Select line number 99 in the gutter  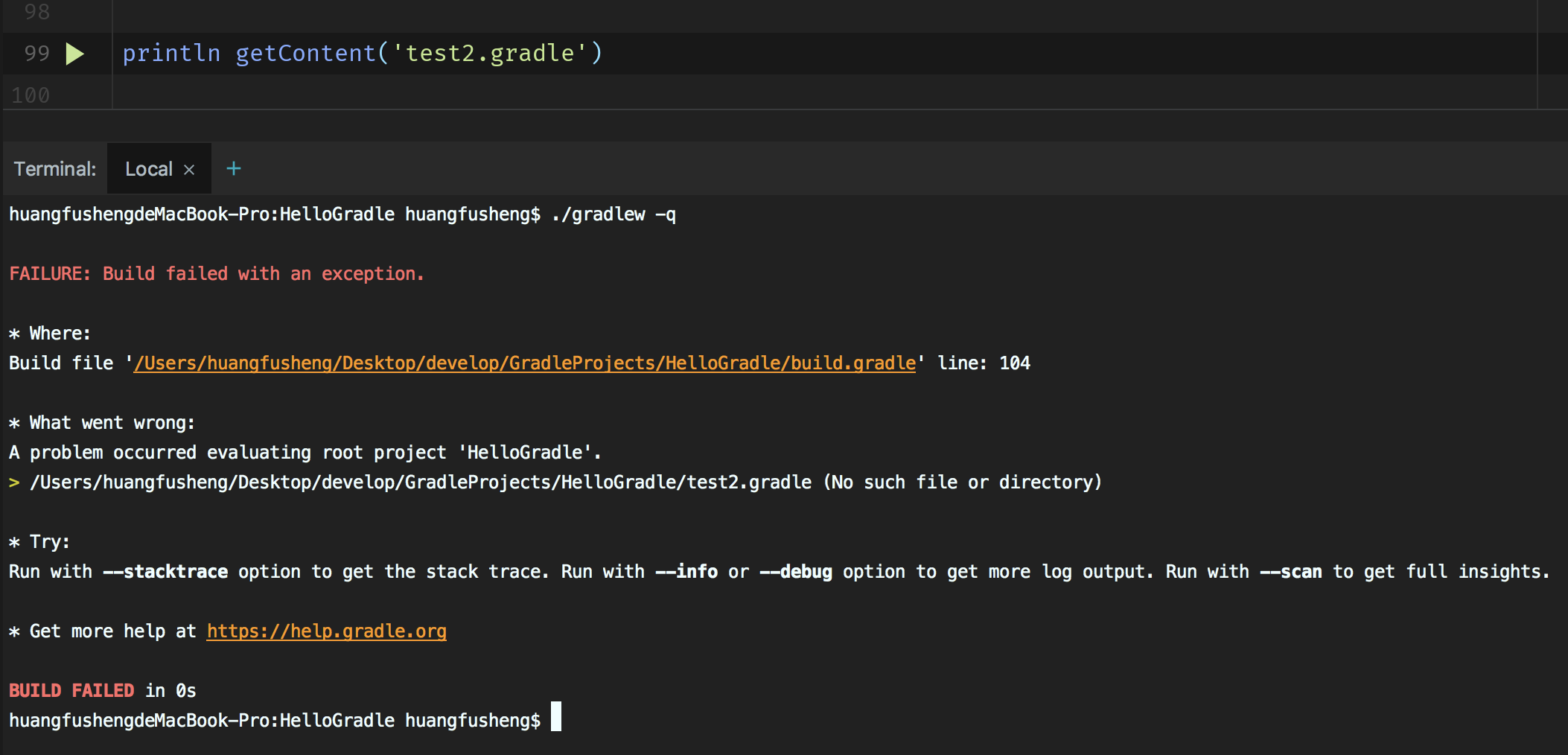(x=37, y=54)
